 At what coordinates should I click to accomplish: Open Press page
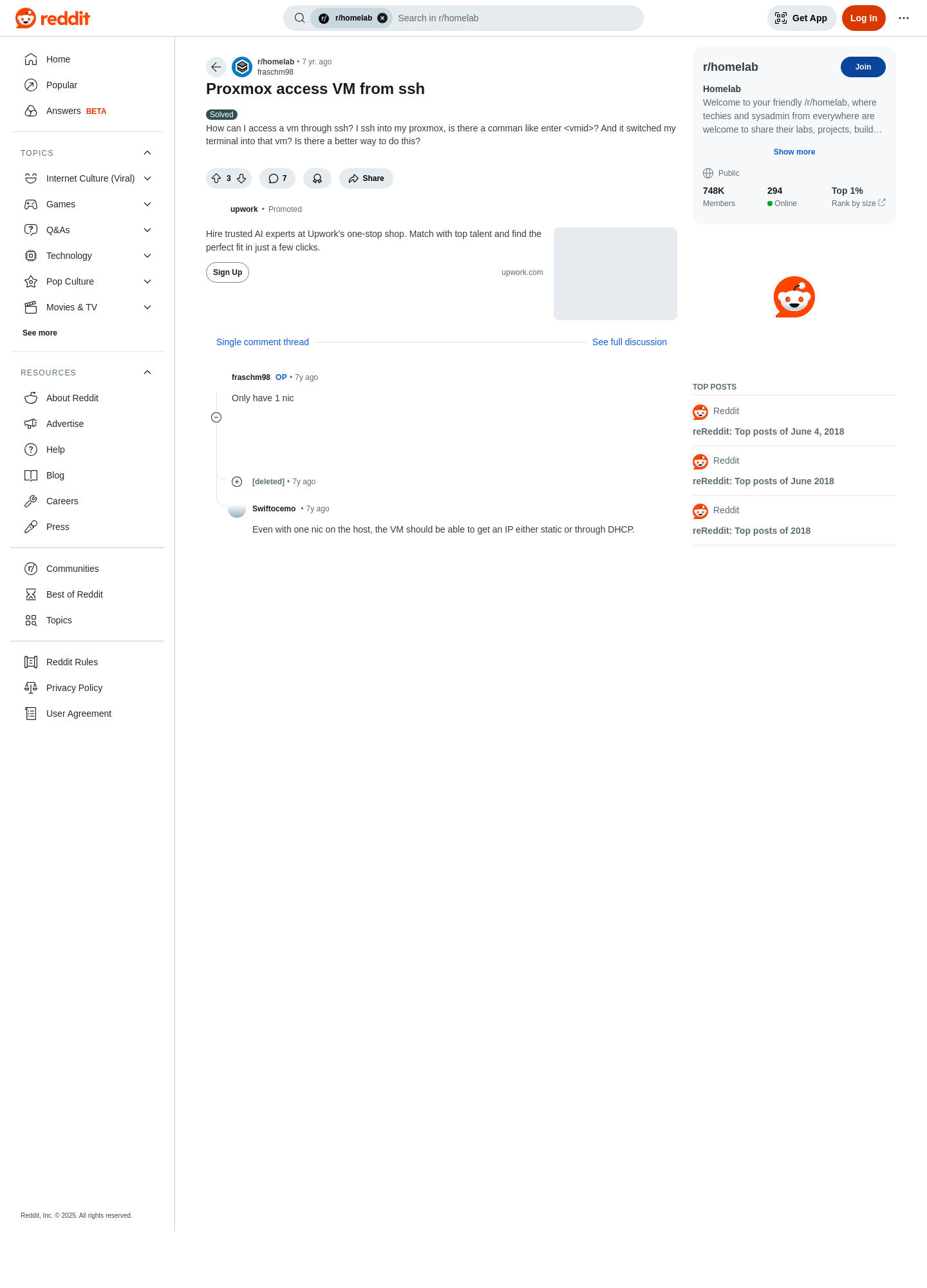(88, 527)
